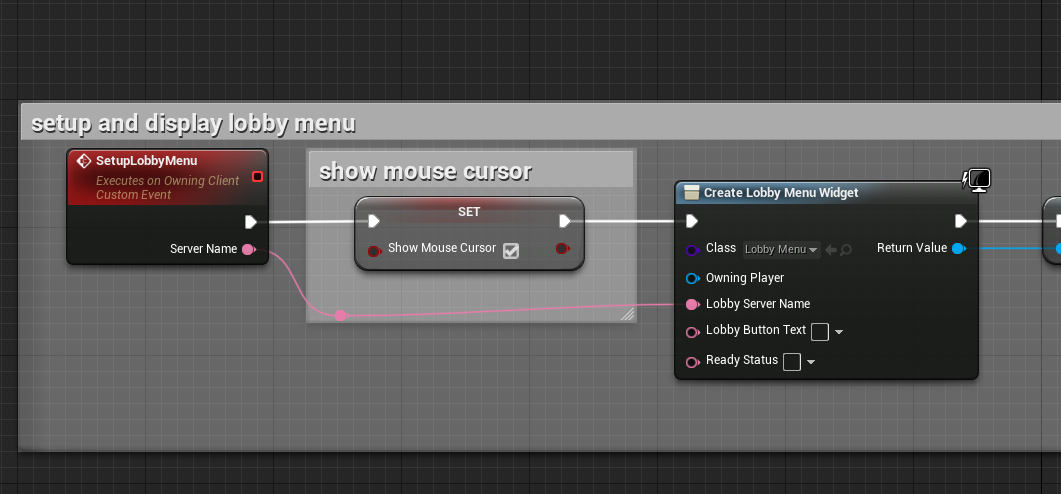Screen dimensions: 1061x494
Task: Expand the Ready Status dropdown arrow
Action: pos(811,362)
